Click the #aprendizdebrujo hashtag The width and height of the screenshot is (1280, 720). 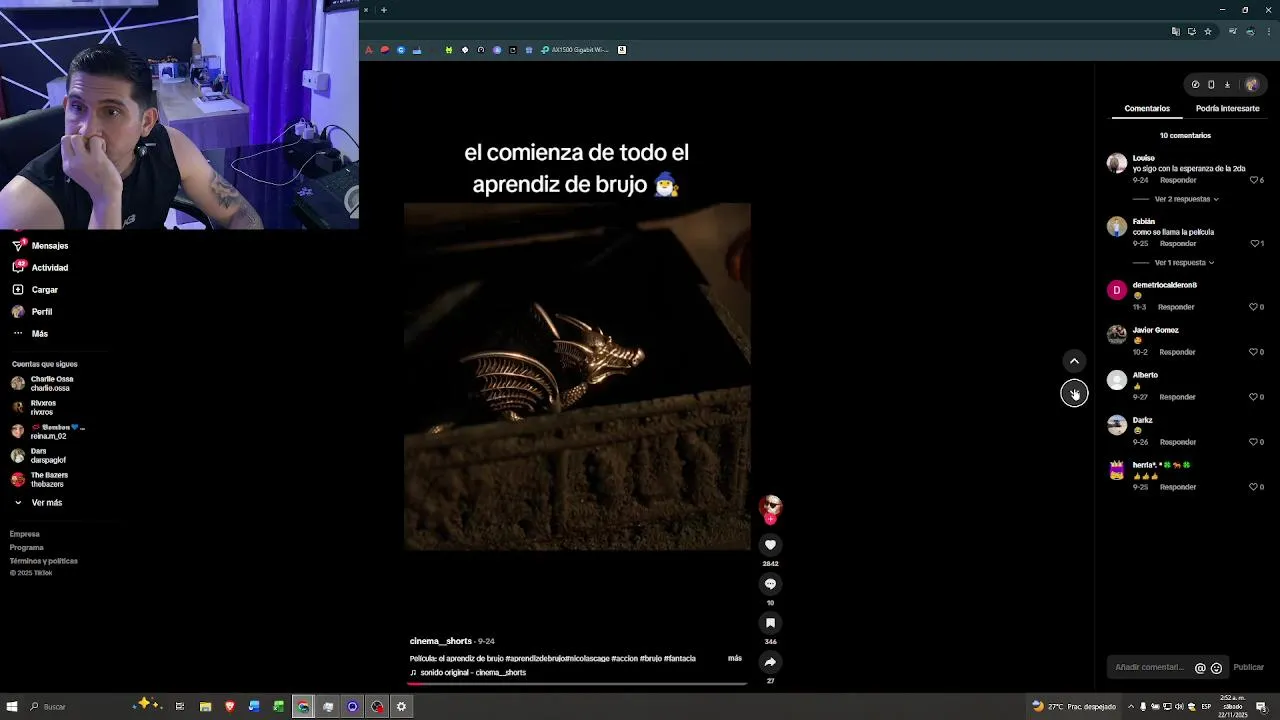pyautogui.click(x=534, y=658)
